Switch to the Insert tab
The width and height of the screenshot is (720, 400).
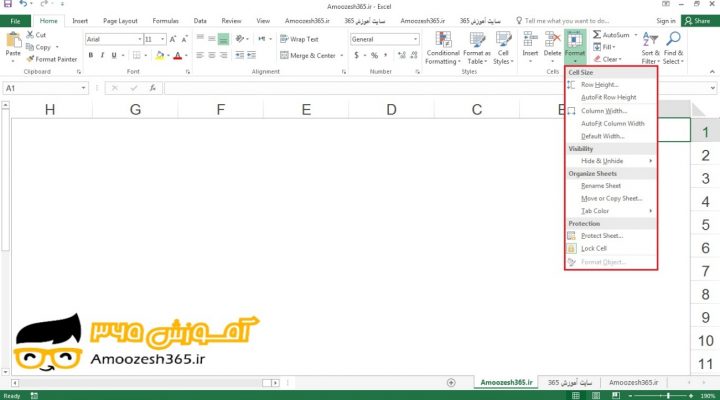(80, 21)
